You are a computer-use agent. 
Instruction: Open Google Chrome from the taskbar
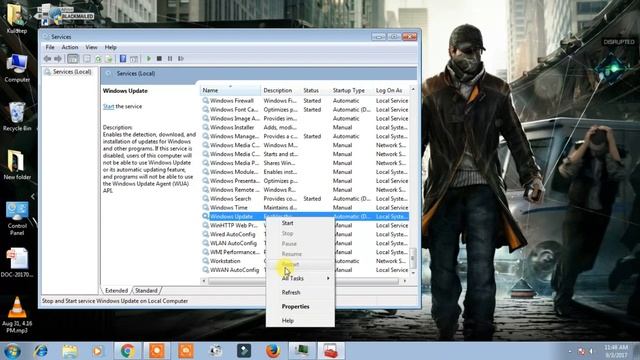click(127, 351)
